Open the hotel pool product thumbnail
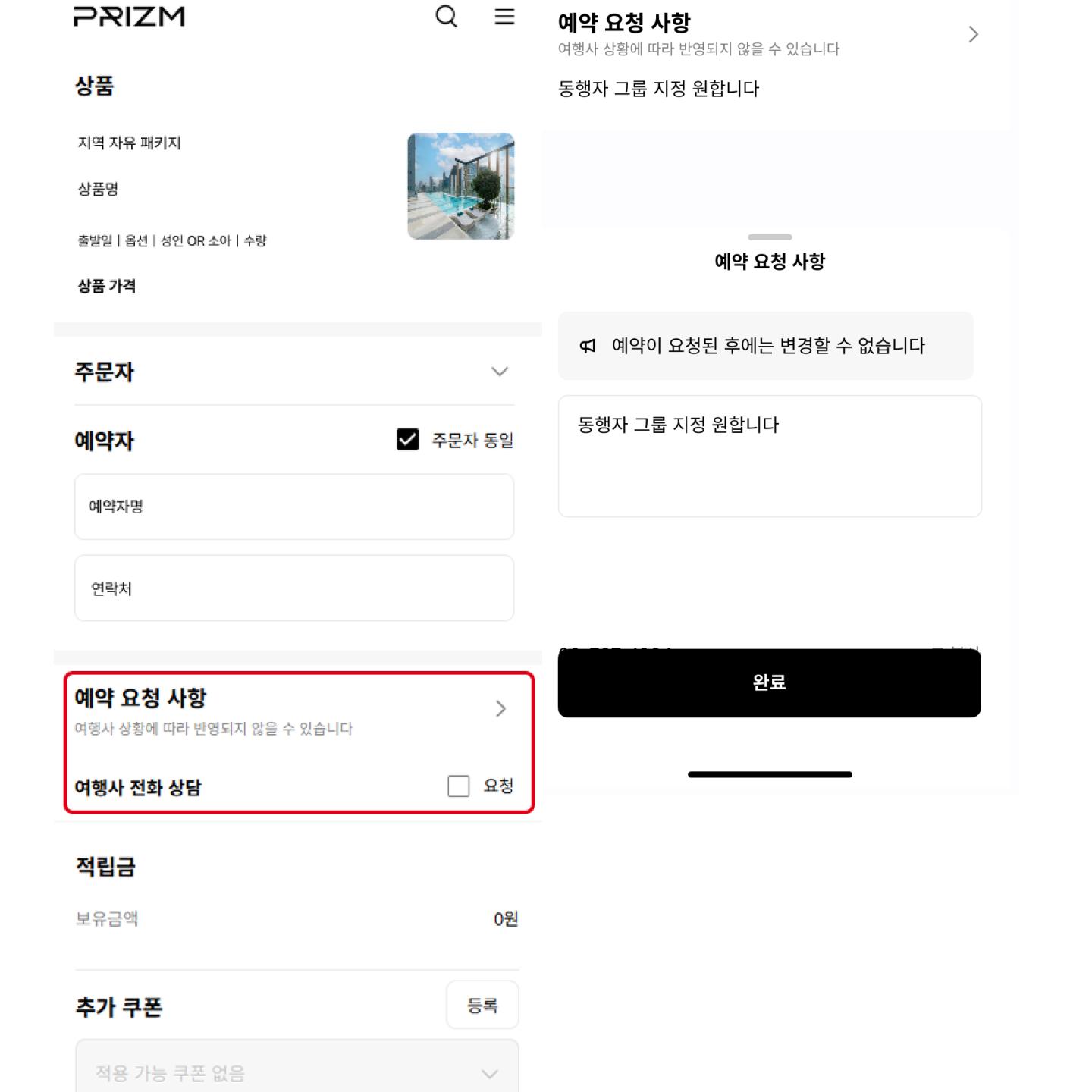 (x=461, y=187)
